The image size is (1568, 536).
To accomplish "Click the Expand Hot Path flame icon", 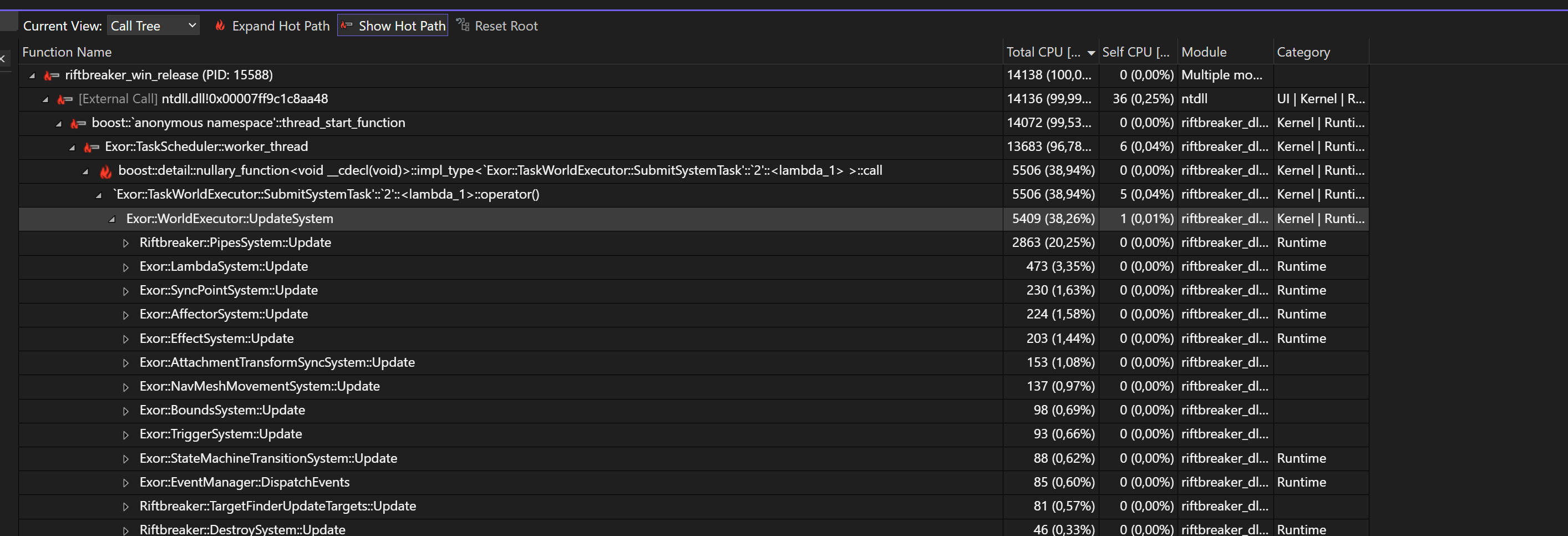I will pos(220,26).
